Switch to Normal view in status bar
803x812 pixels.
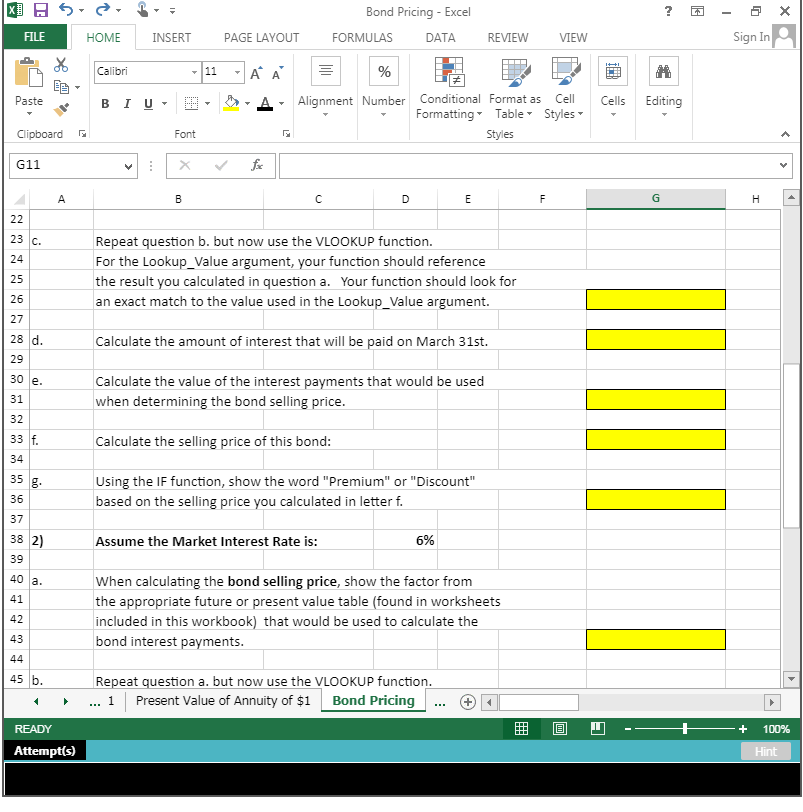pyautogui.click(x=521, y=729)
